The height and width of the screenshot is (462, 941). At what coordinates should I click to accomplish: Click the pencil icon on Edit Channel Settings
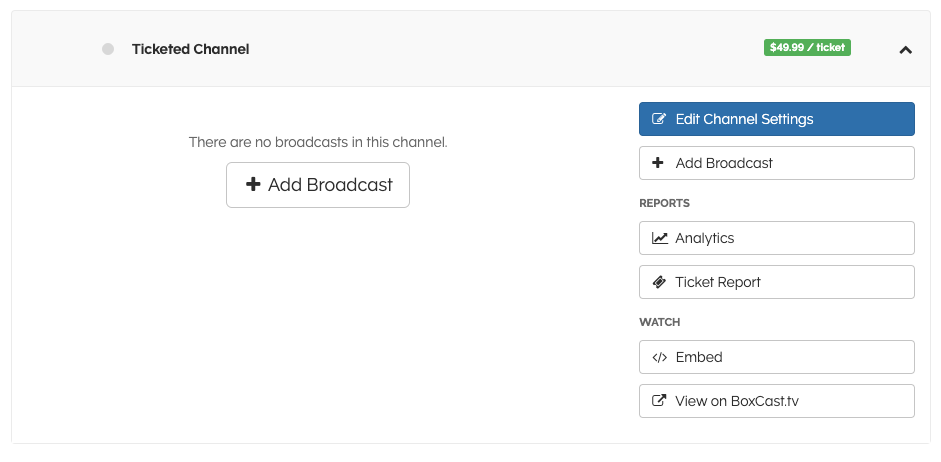659,119
